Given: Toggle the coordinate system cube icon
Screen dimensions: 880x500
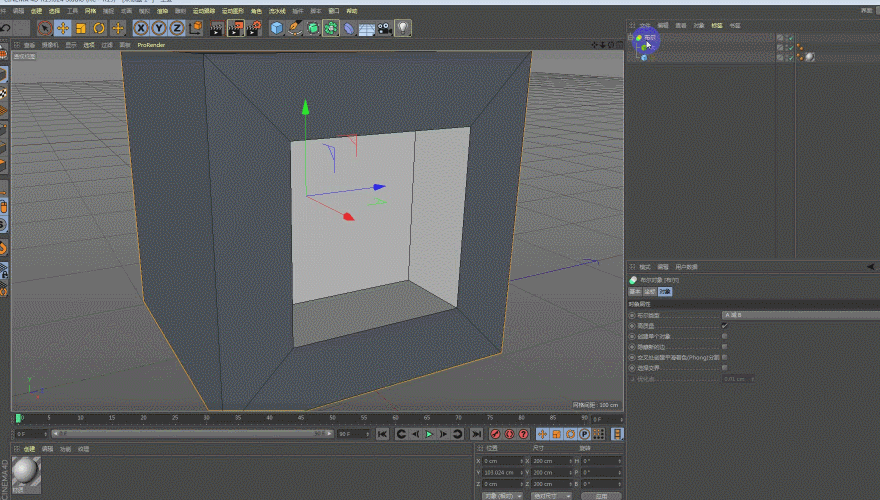Looking at the screenshot, I should tap(195, 27).
